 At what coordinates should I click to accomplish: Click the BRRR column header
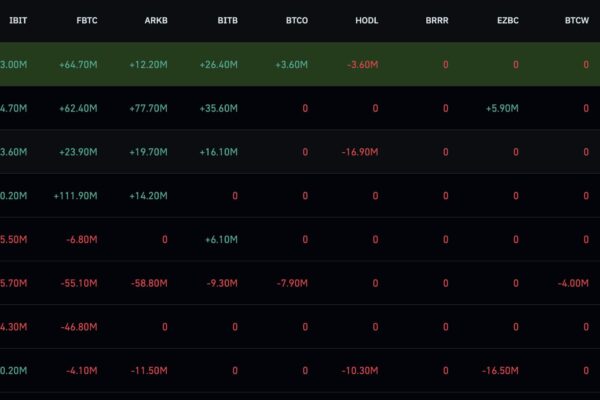437,20
